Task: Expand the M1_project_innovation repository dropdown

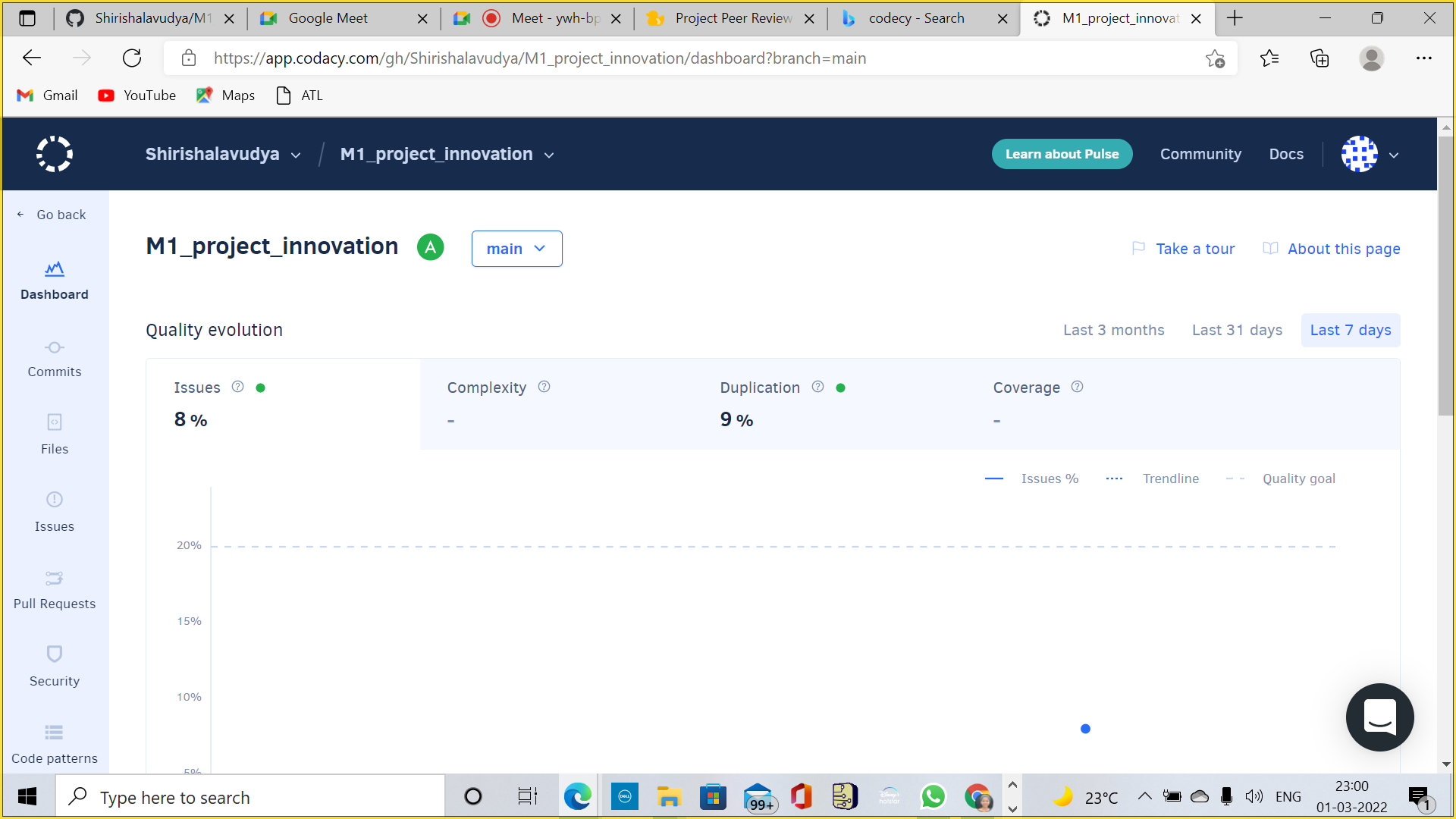Action: [447, 154]
